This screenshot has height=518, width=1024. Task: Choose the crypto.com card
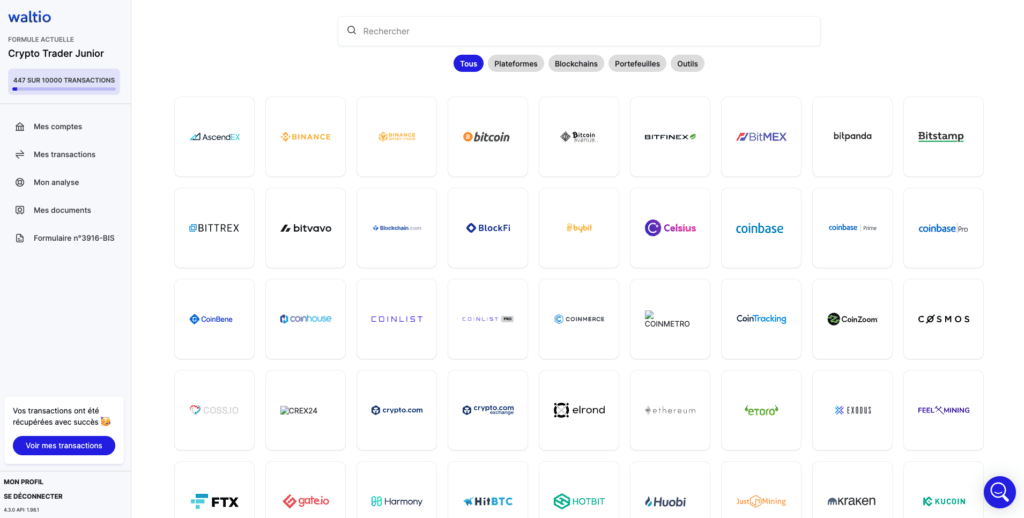396,410
